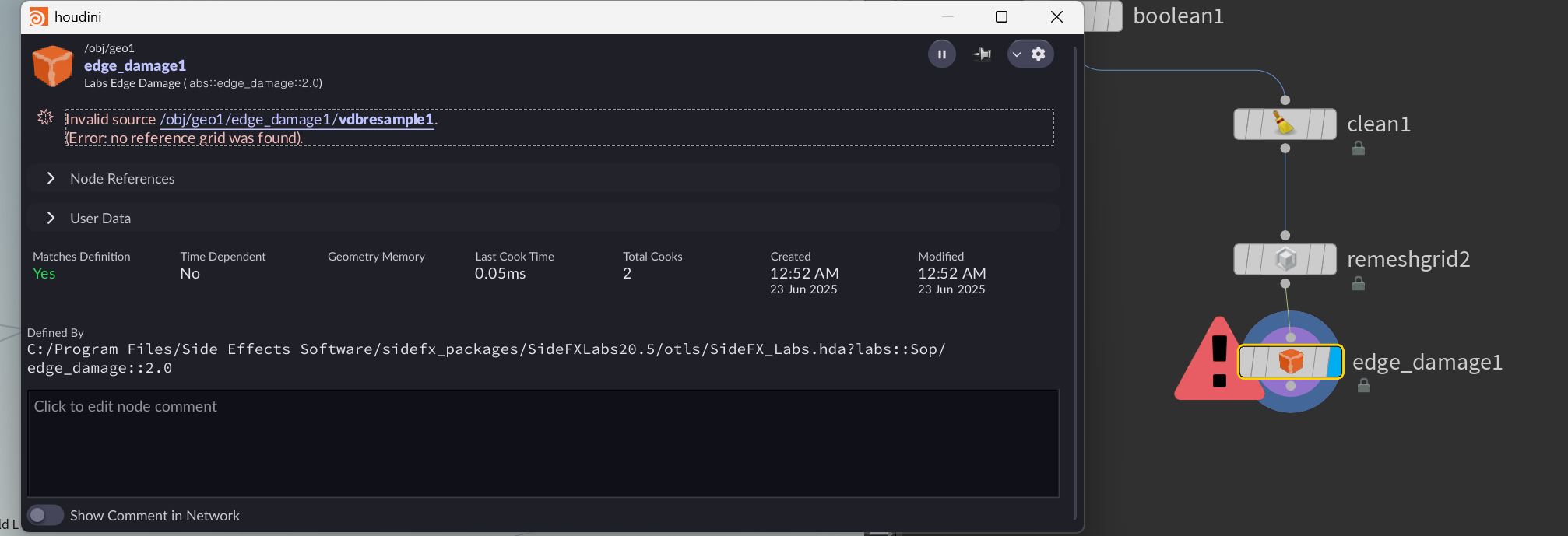Select the clean1 node broom icon
Screen dimensions: 1568x536
(x=1285, y=124)
